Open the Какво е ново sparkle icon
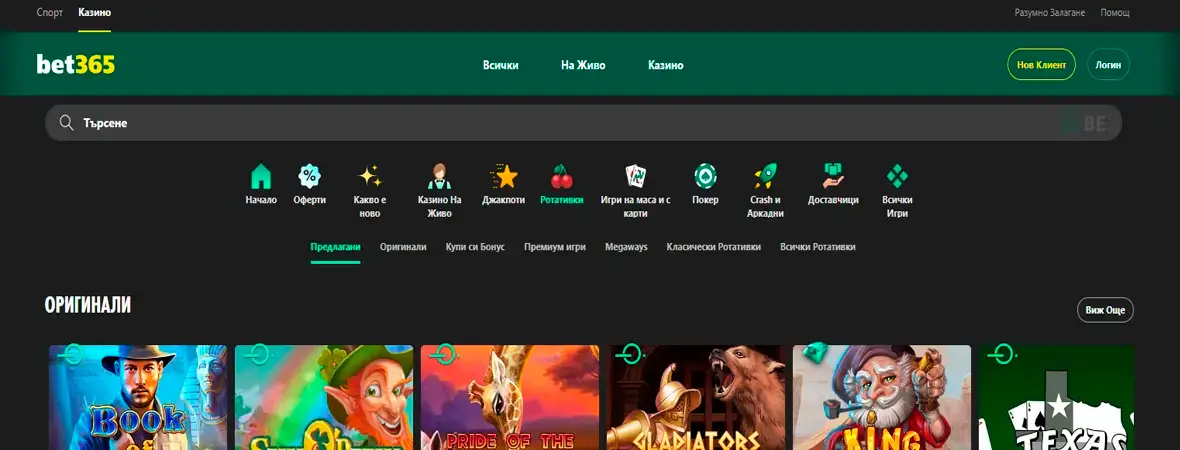Image resolution: width=1180 pixels, height=450 pixels. [370, 176]
